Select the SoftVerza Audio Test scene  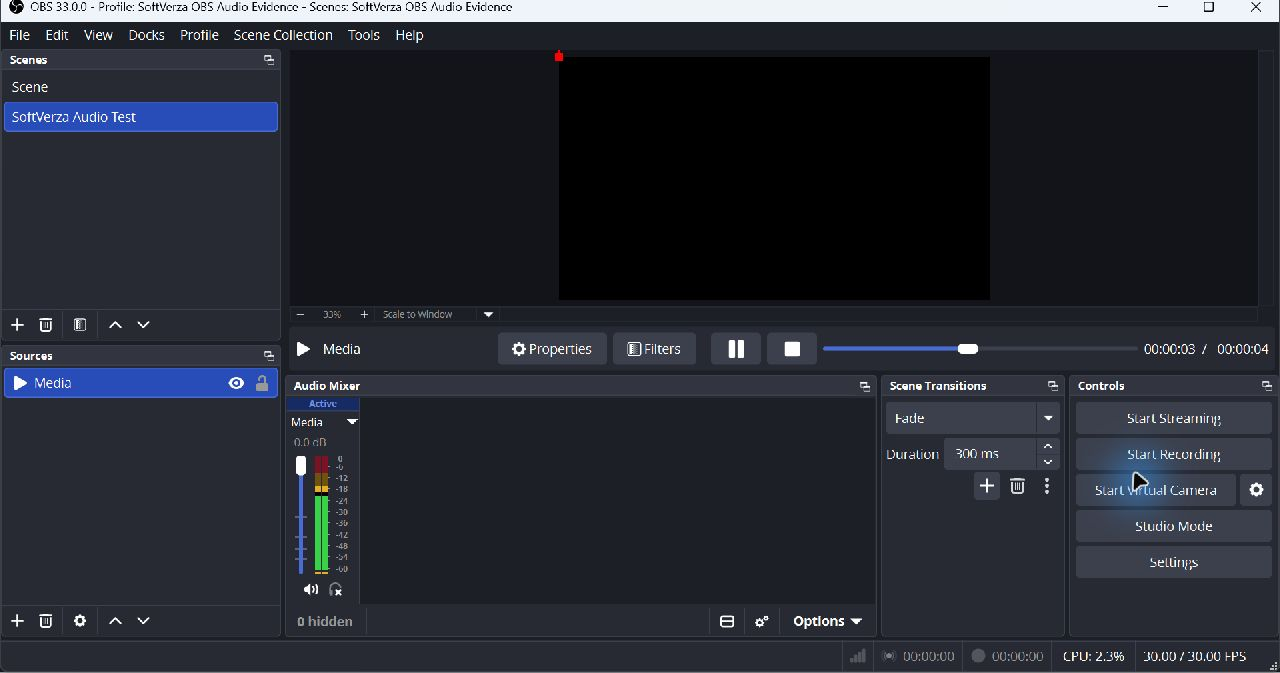(141, 117)
